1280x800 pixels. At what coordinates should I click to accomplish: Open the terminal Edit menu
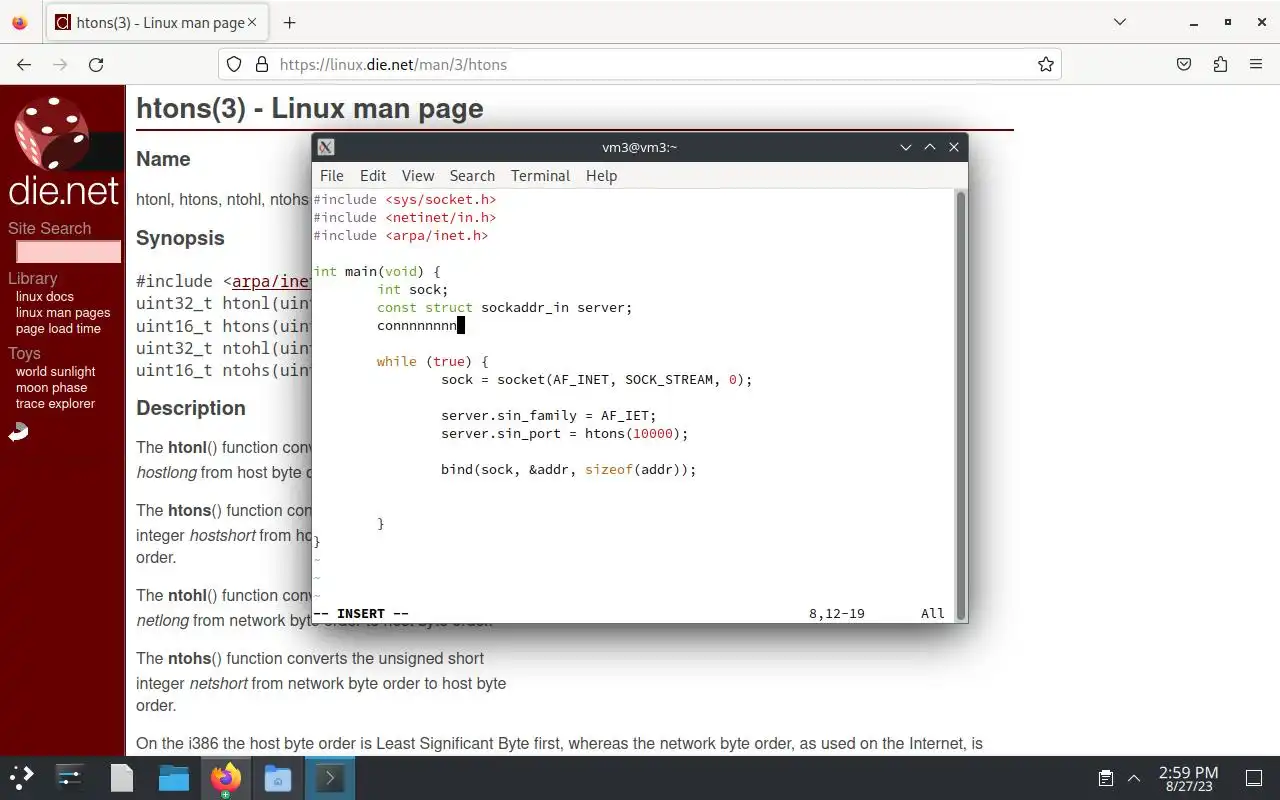point(373,175)
